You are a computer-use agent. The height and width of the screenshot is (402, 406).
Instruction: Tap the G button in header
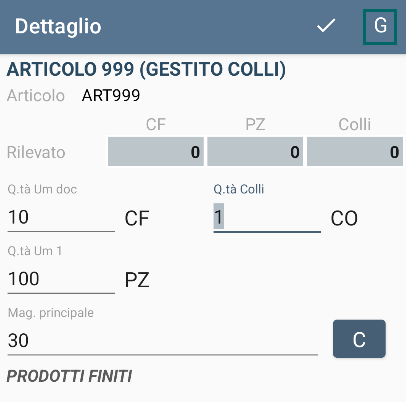coord(380,27)
